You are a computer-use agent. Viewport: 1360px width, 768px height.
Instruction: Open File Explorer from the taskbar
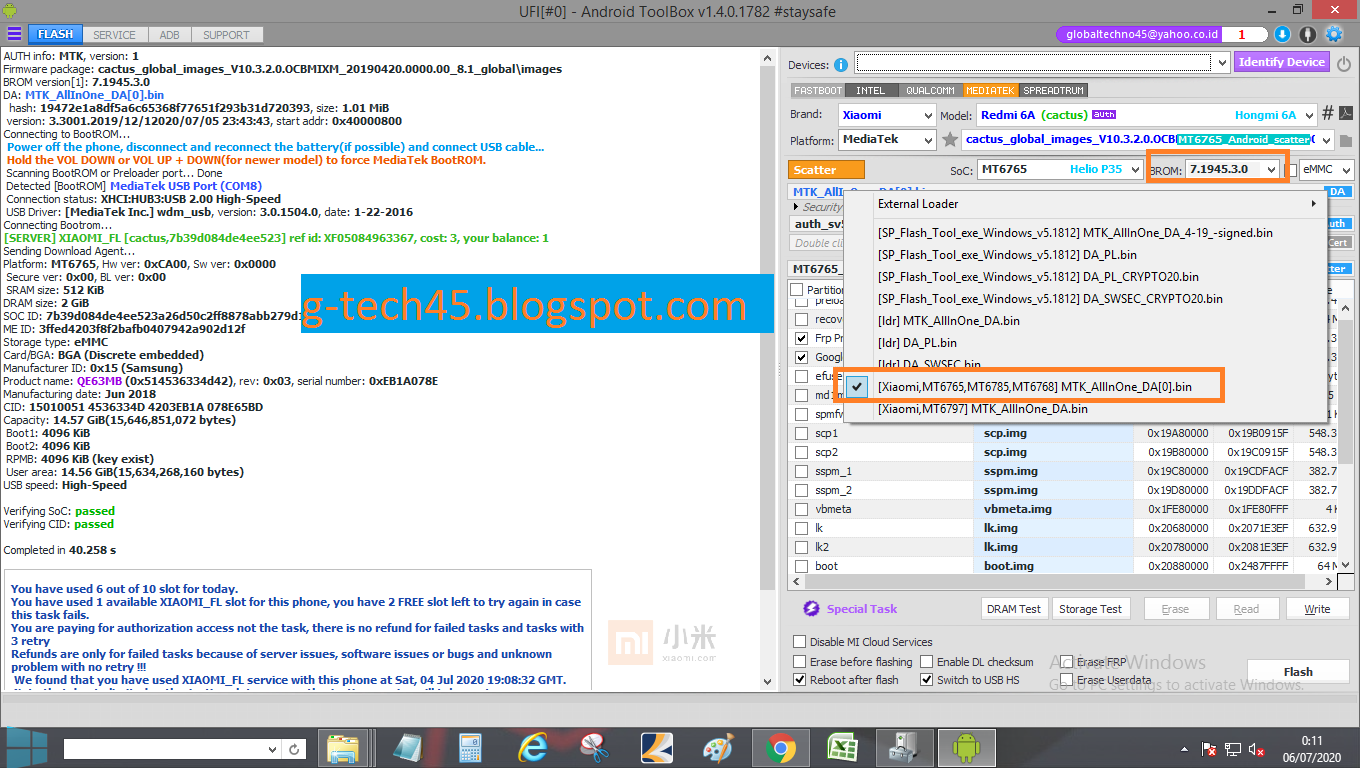(x=343, y=748)
